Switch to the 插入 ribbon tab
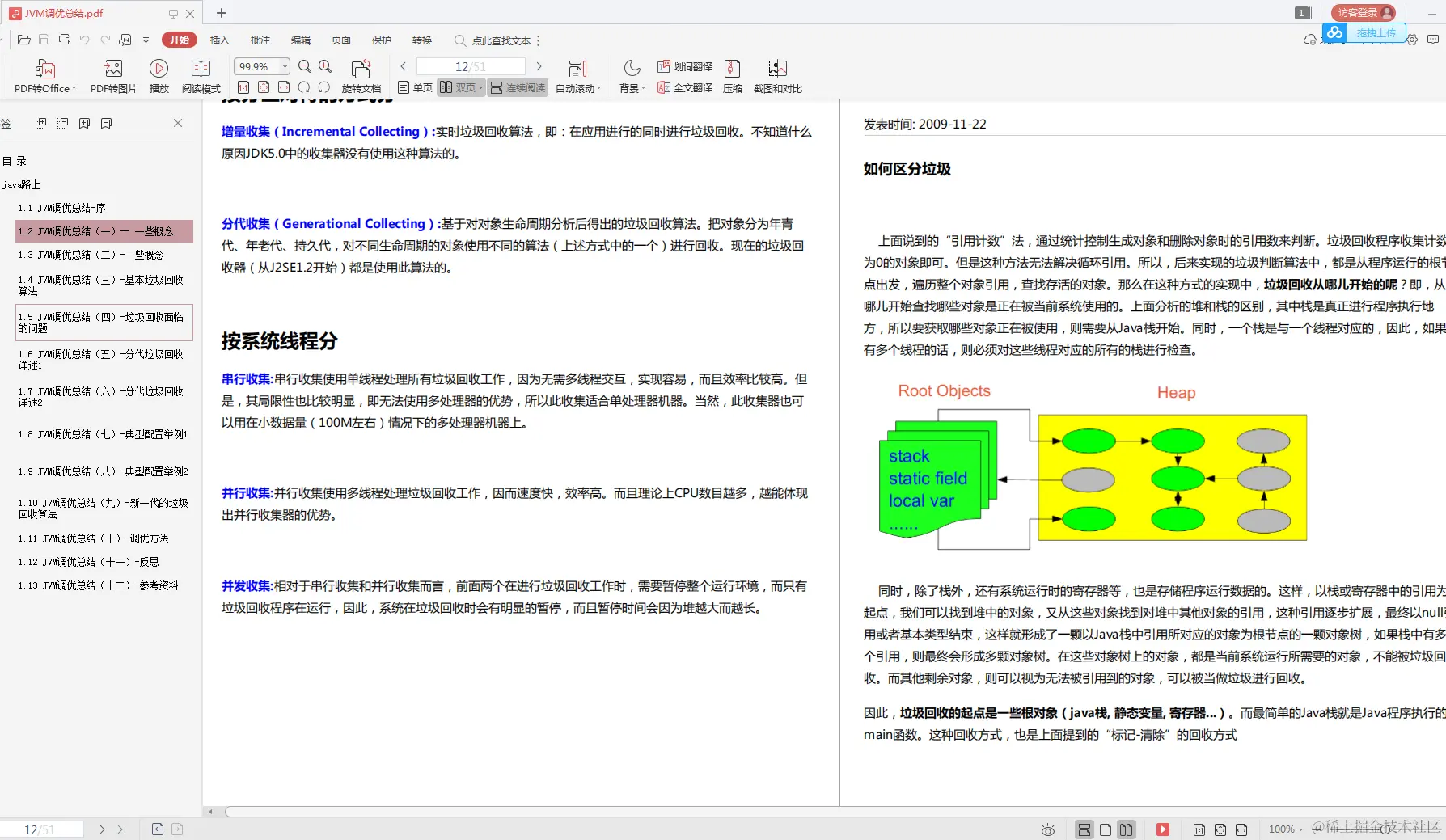Image resolution: width=1446 pixels, height=840 pixels. [219, 40]
